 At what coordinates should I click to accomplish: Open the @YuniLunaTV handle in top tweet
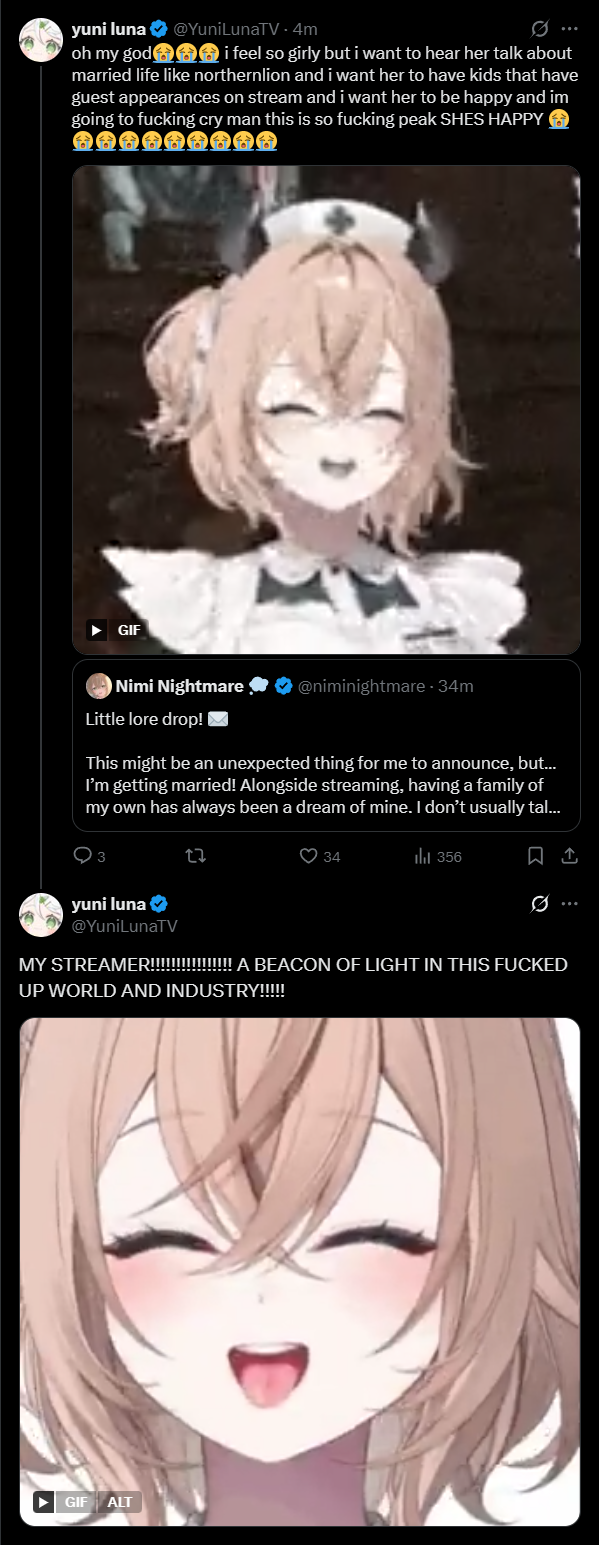229,29
